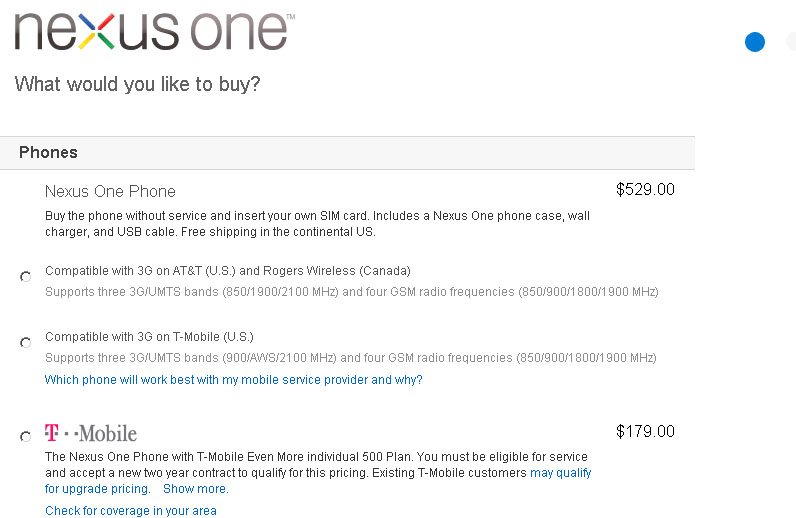Click 'Compatible with 3G on T-Mobile (U.S.)' label
Screen dimensions: 796x518
click(149, 337)
